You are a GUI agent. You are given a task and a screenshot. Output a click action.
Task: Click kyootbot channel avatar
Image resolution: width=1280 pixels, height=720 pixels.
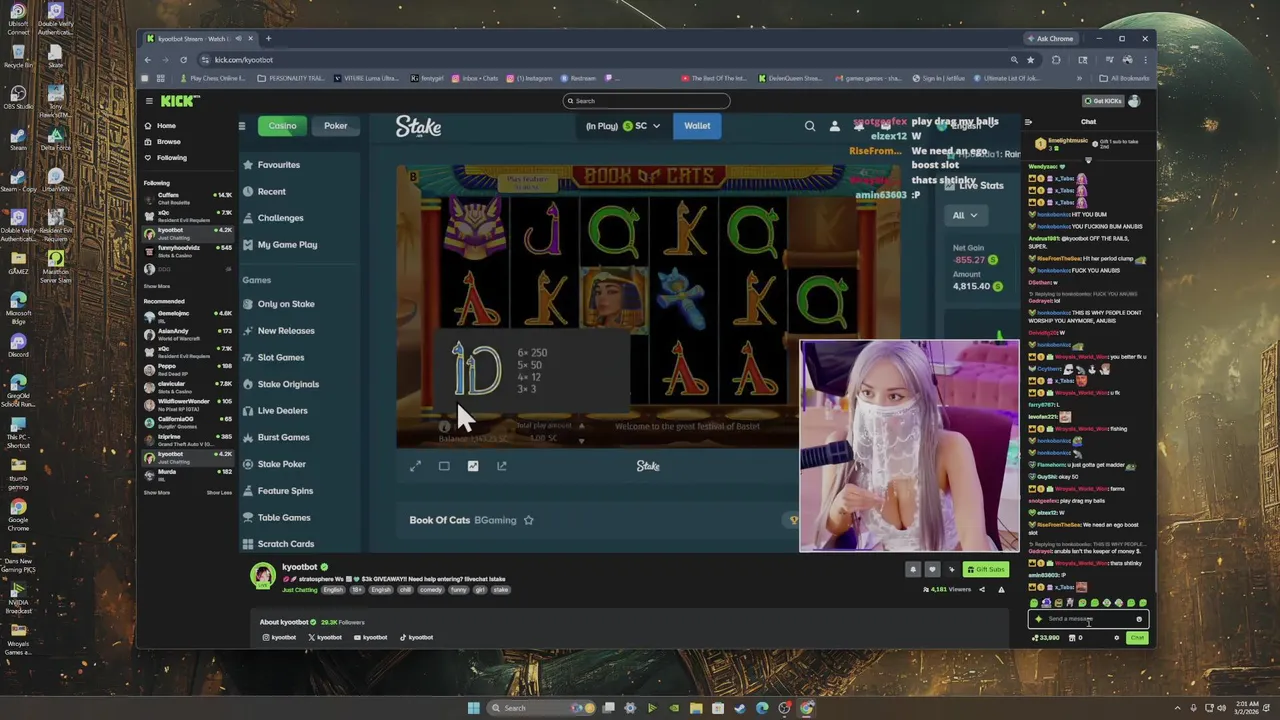point(263,576)
